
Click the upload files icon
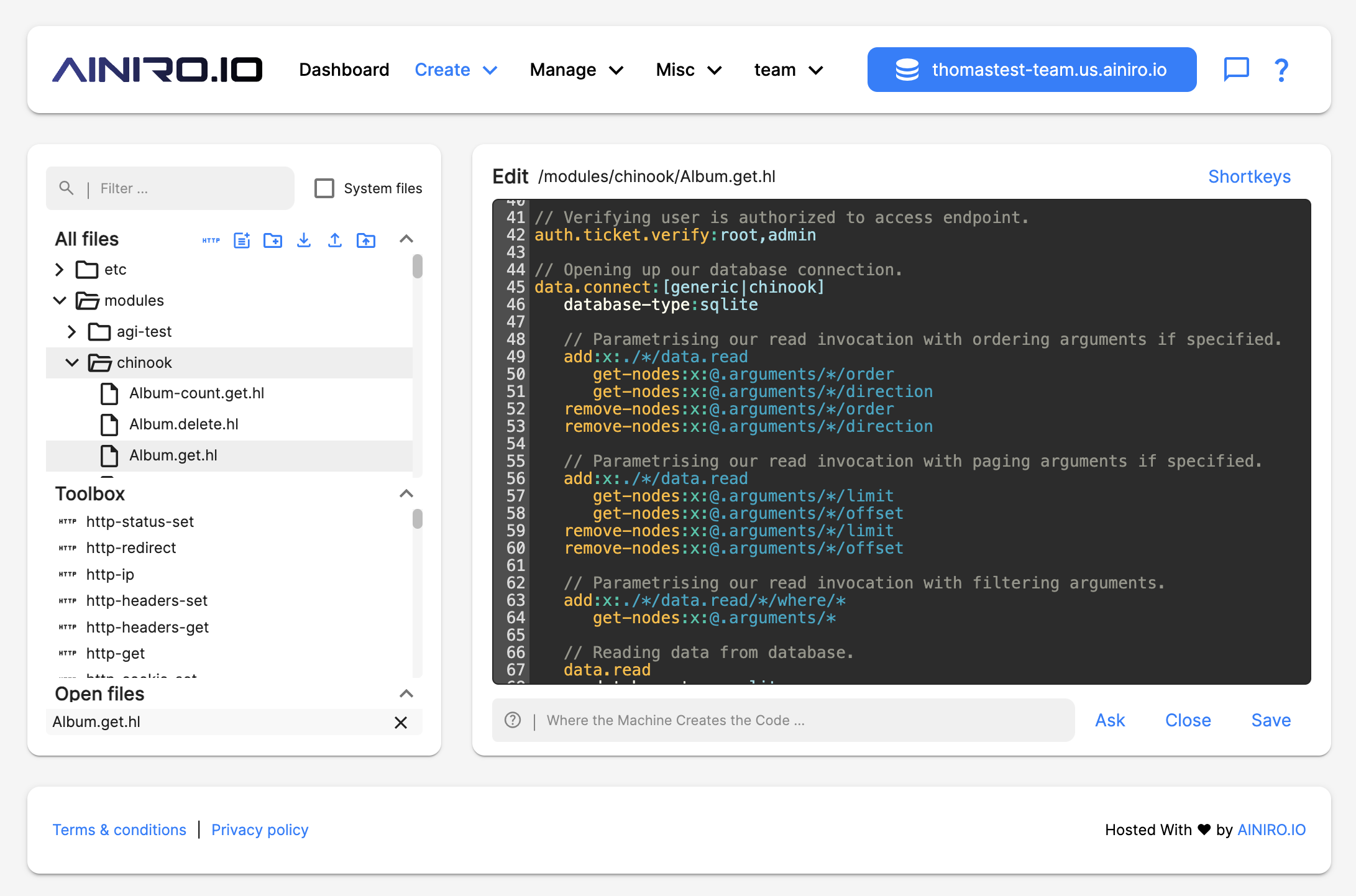[x=335, y=240]
